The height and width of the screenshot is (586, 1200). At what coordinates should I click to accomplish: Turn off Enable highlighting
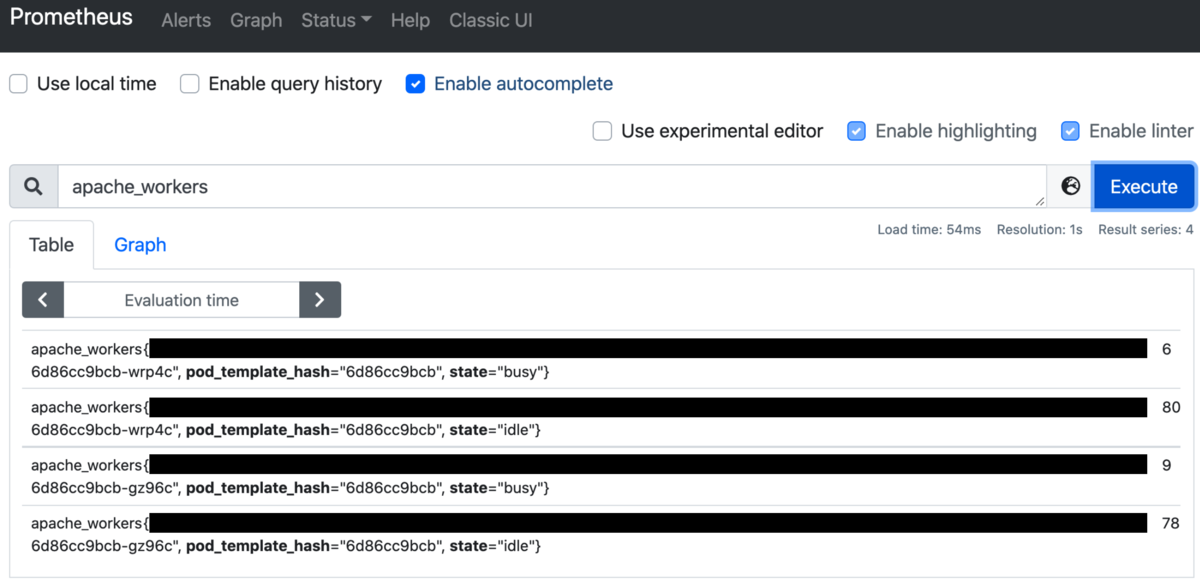click(856, 131)
